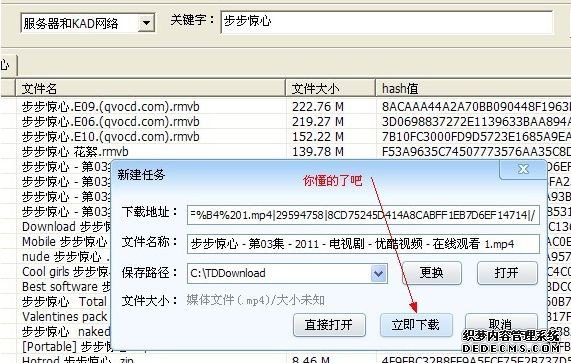Click hash value starting with F53A9635C7450
571x363 pixels.
[476, 151]
